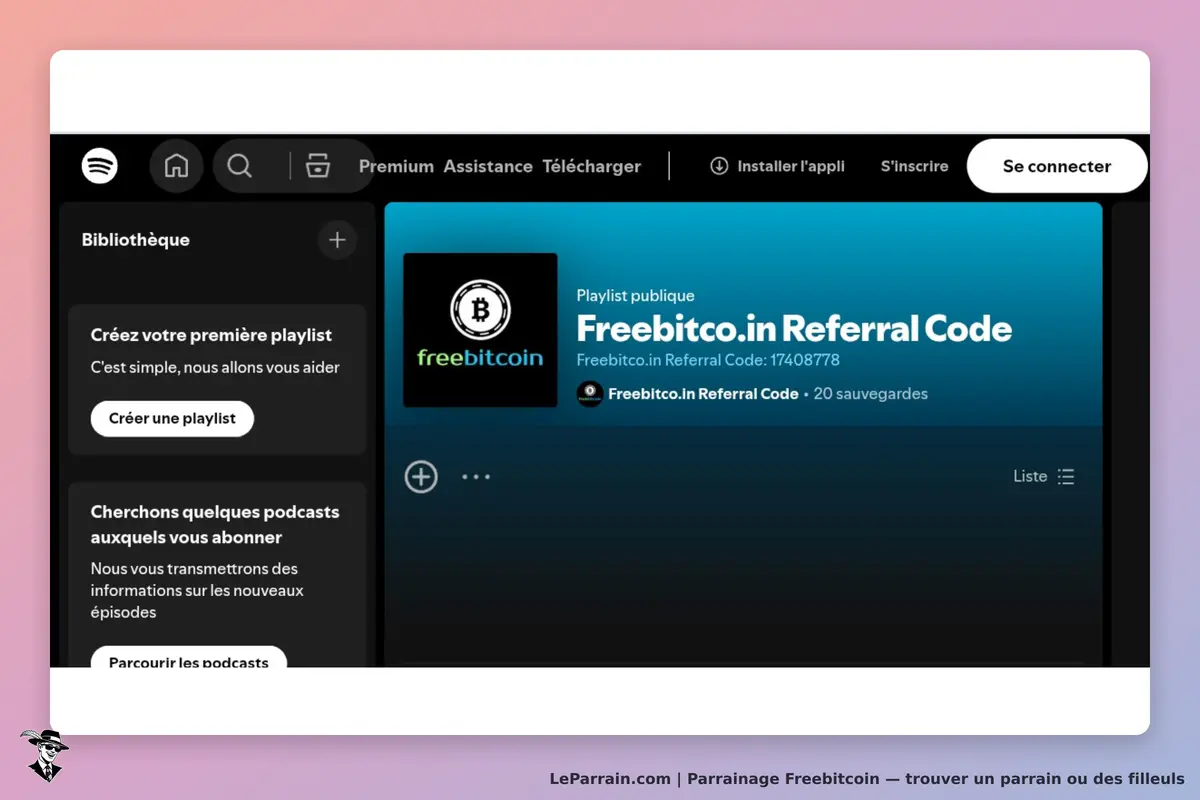This screenshot has width=1200, height=800.
Task: Click Parcourir les podcasts button
Action: [189, 658]
